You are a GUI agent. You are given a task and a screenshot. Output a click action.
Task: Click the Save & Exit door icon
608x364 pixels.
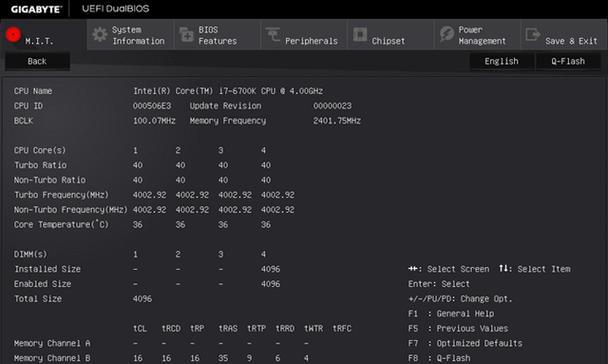click(533, 35)
